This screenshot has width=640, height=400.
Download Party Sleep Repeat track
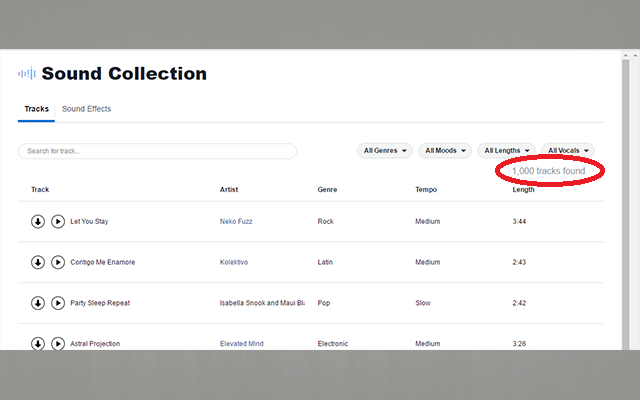[38, 303]
